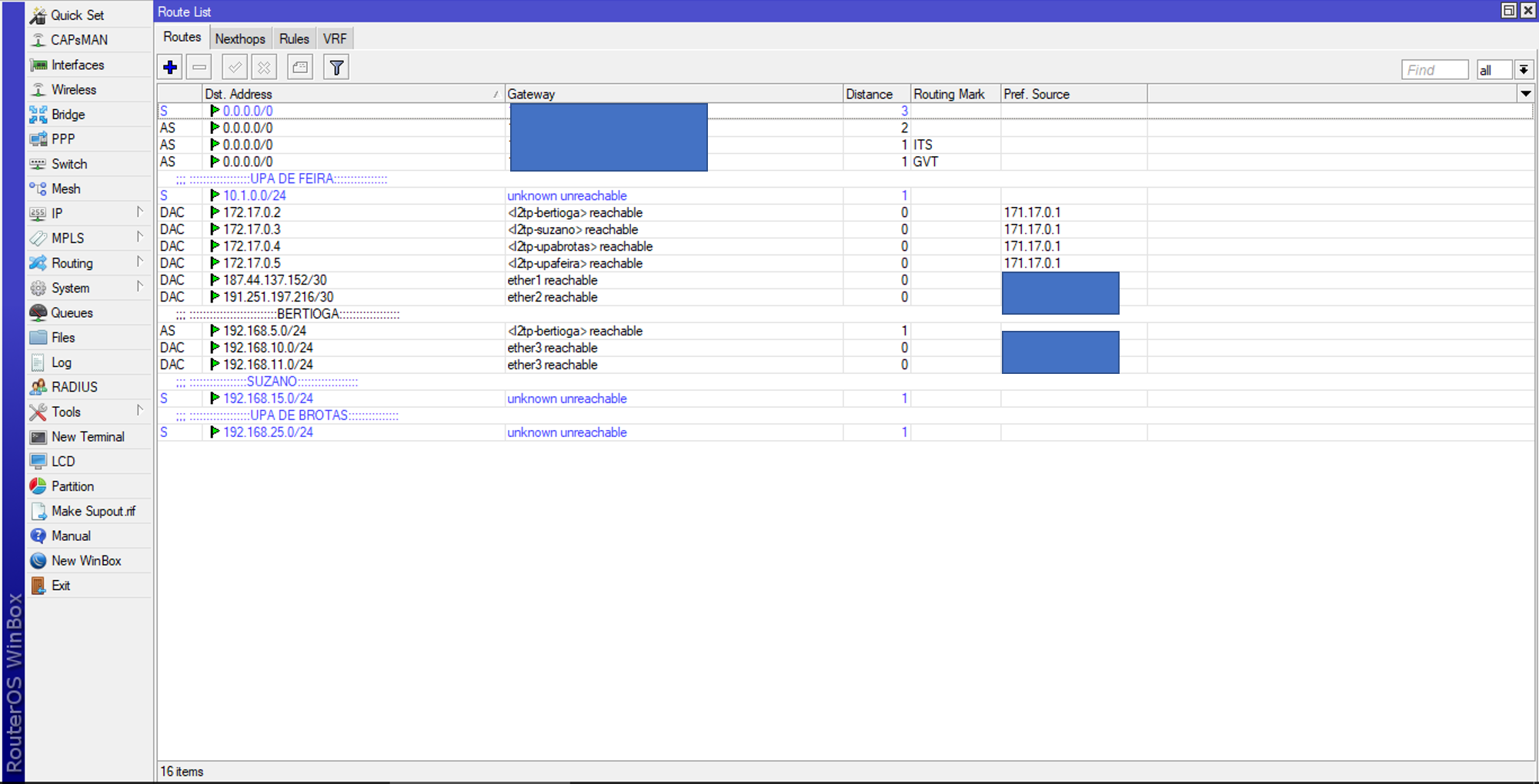The height and width of the screenshot is (784, 1539).
Task: Click the New WinBox icon
Action: (x=38, y=561)
